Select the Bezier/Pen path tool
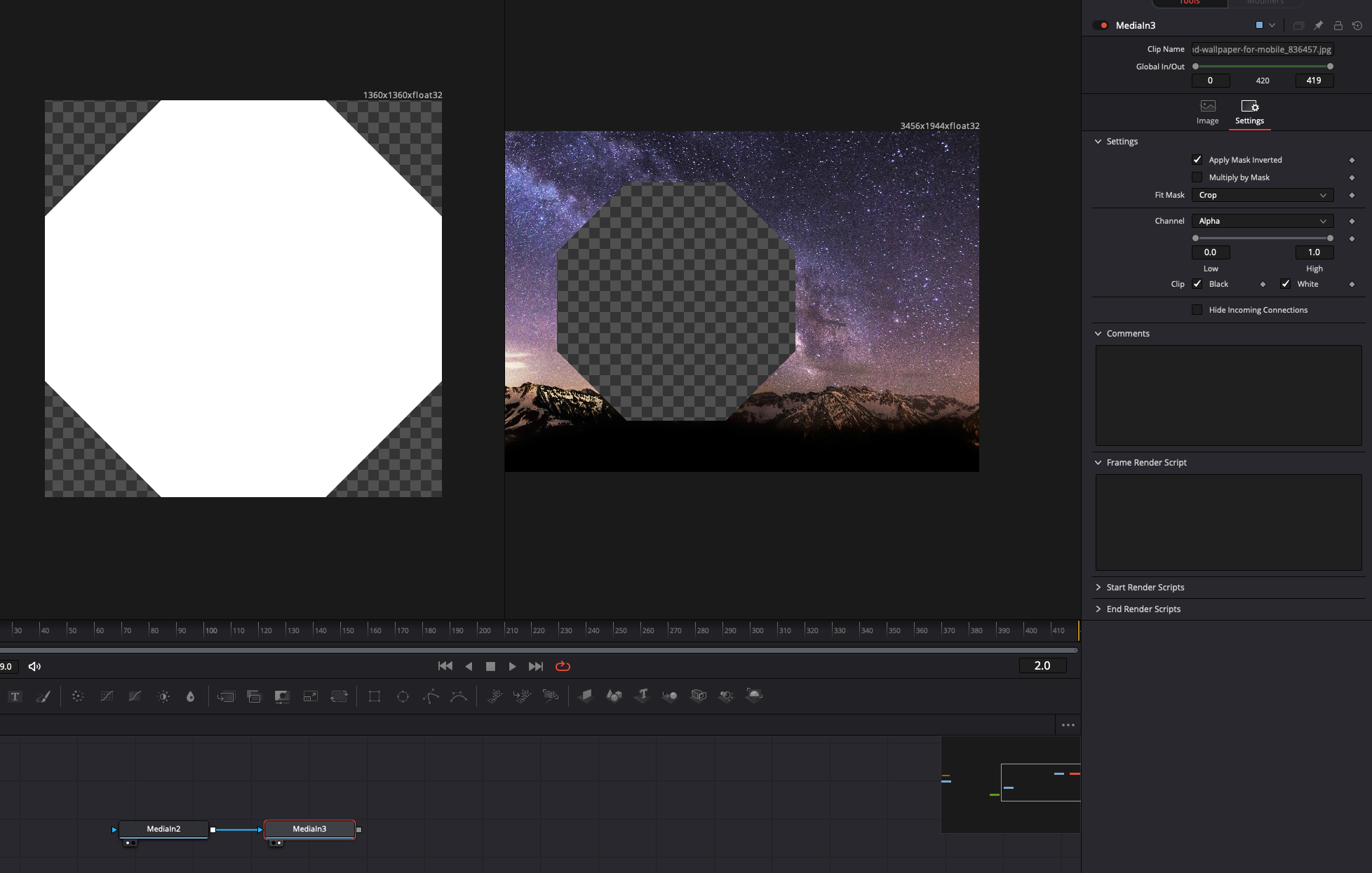 (x=431, y=696)
